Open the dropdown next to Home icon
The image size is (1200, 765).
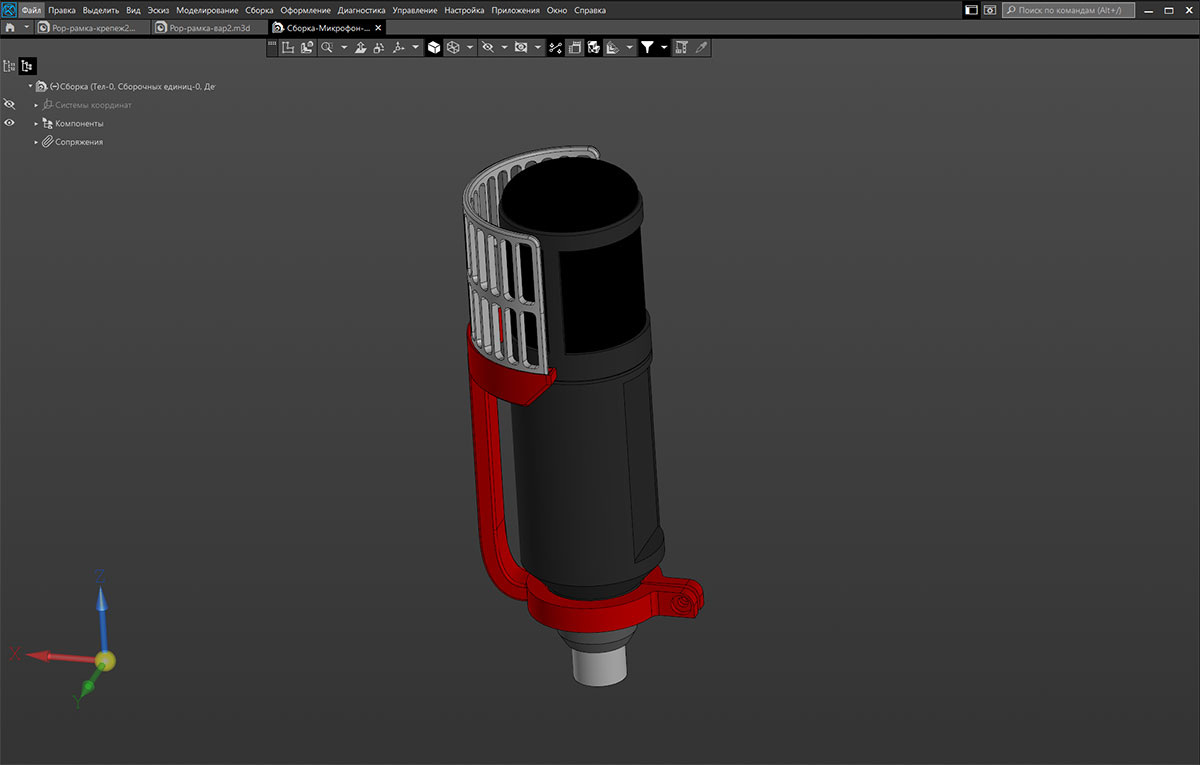click(26, 28)
